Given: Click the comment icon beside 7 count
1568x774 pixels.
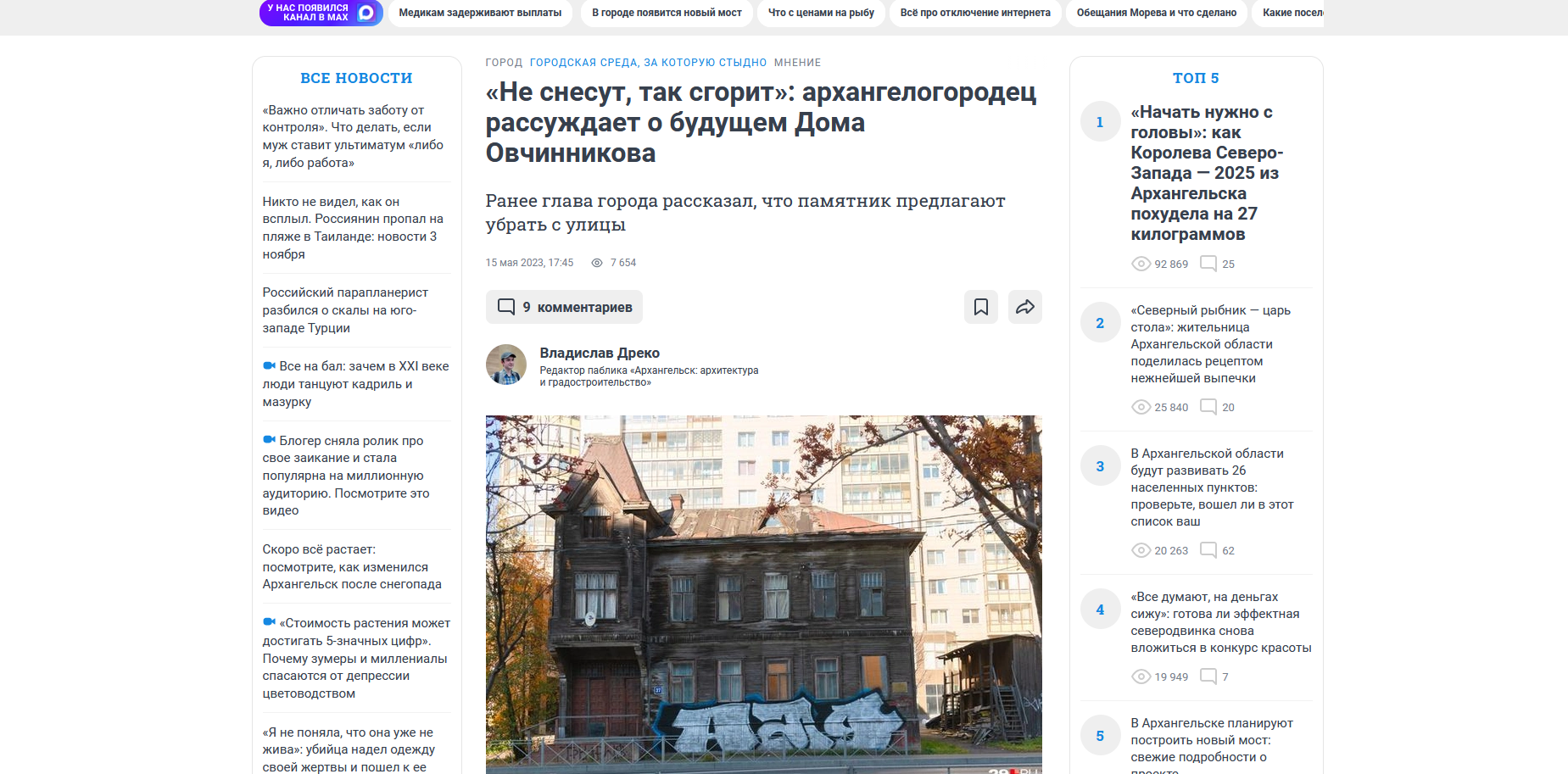Looking at the screenshot, I should point(1208,677).
